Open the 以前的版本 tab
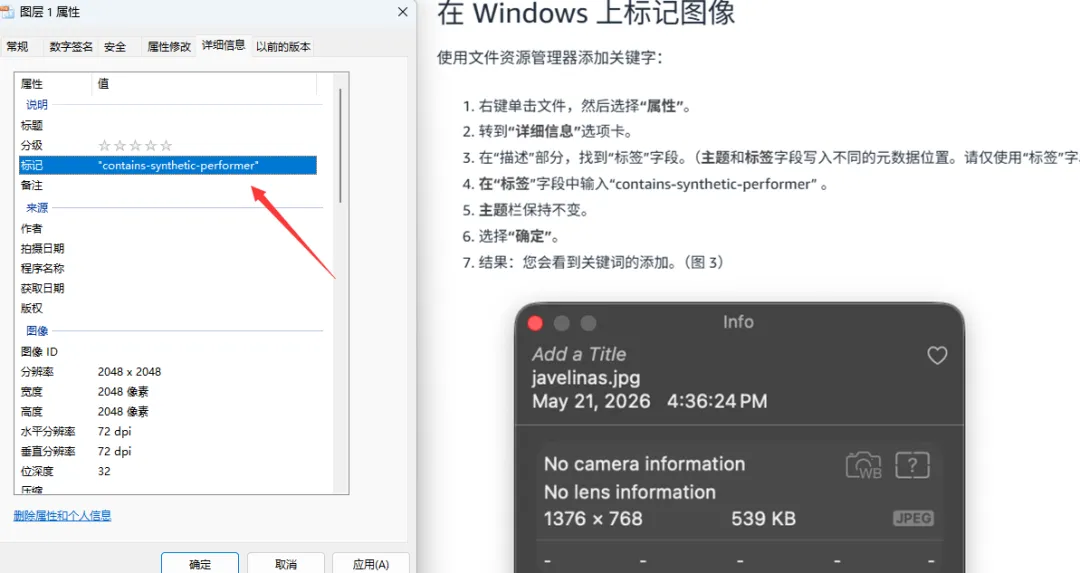The image size is (1080, 573). coord(283,47)
